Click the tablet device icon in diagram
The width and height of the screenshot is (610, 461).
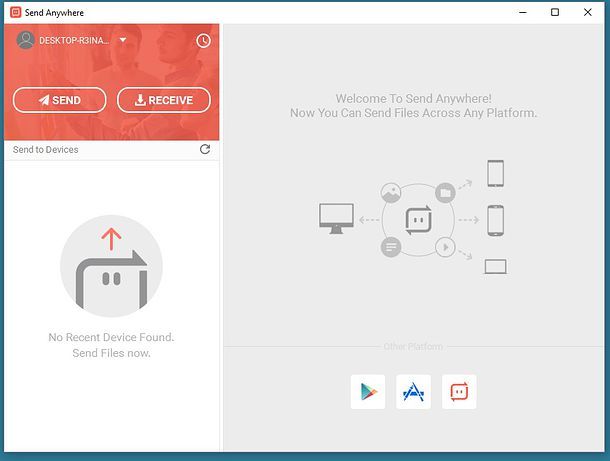click(496, 173)
